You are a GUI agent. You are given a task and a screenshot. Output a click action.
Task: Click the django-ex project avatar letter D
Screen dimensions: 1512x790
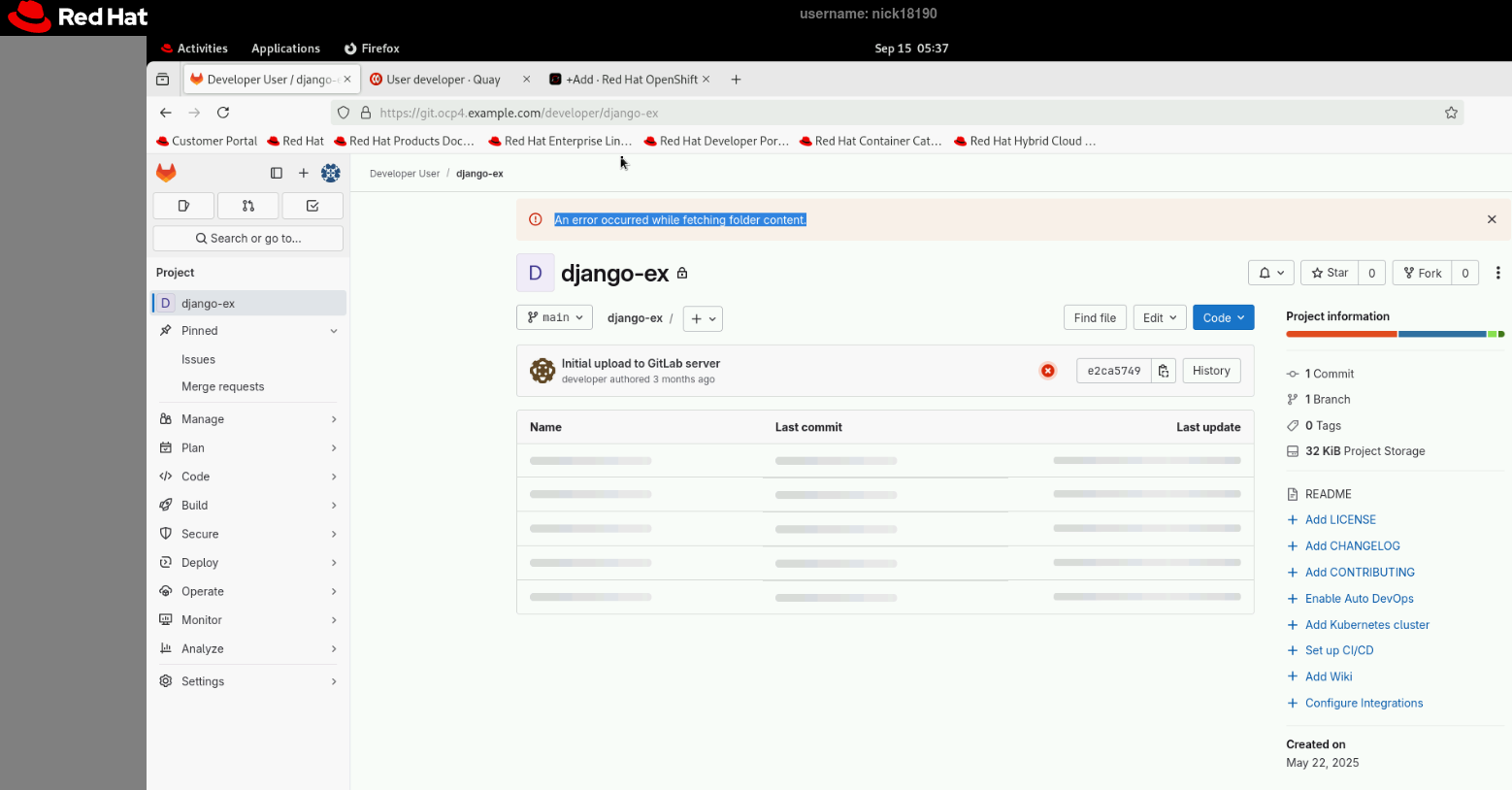tap(535, 274)
